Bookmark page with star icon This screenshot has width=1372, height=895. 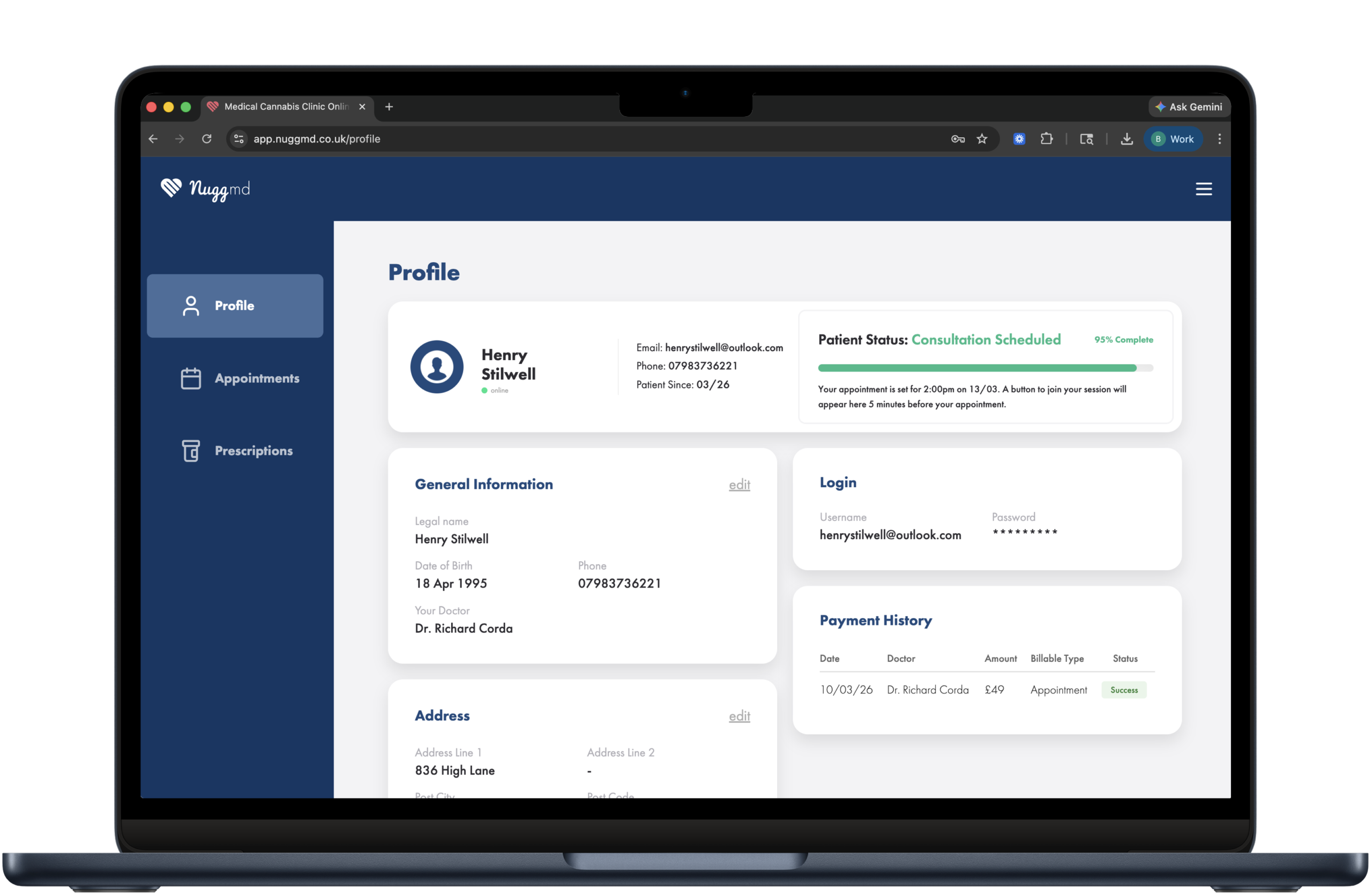pyautogui.click(x=982, y=139)
